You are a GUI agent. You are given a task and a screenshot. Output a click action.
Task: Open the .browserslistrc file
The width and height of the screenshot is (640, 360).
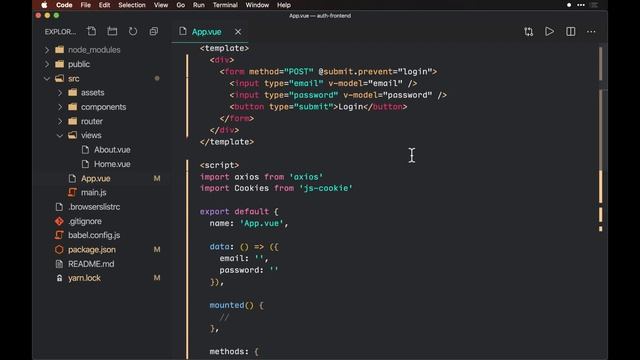point(94,207)
